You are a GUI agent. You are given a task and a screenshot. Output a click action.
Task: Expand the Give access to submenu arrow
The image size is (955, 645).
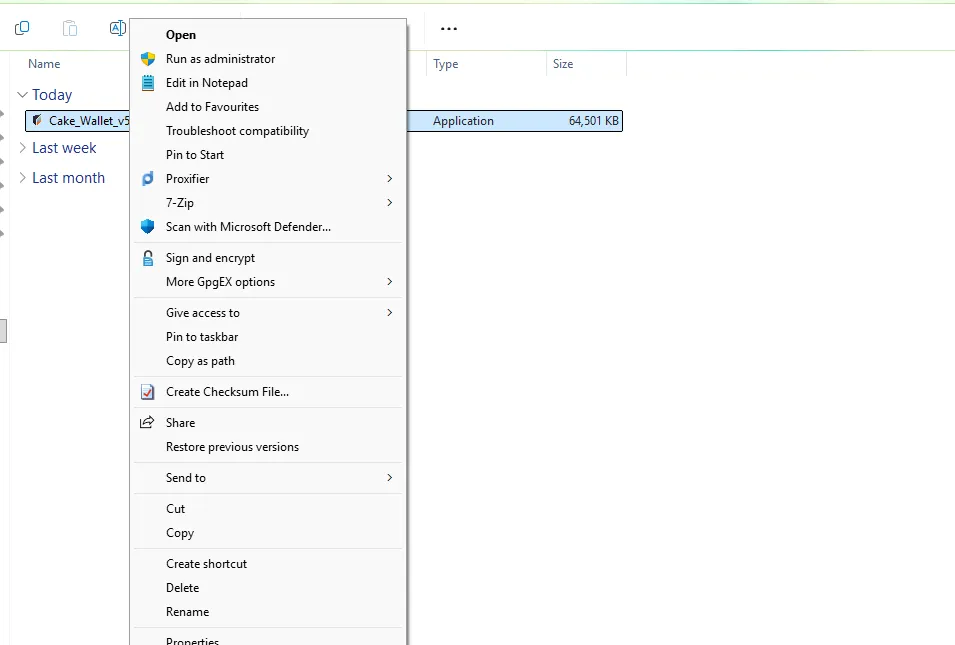tap(390, 312)
